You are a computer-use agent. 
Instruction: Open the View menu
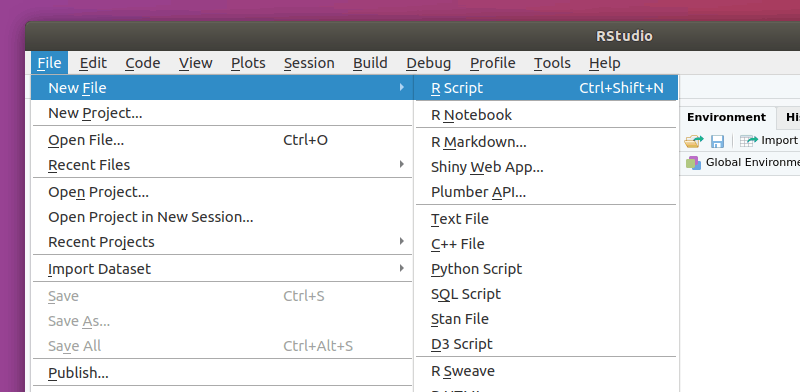pos(195,63)
